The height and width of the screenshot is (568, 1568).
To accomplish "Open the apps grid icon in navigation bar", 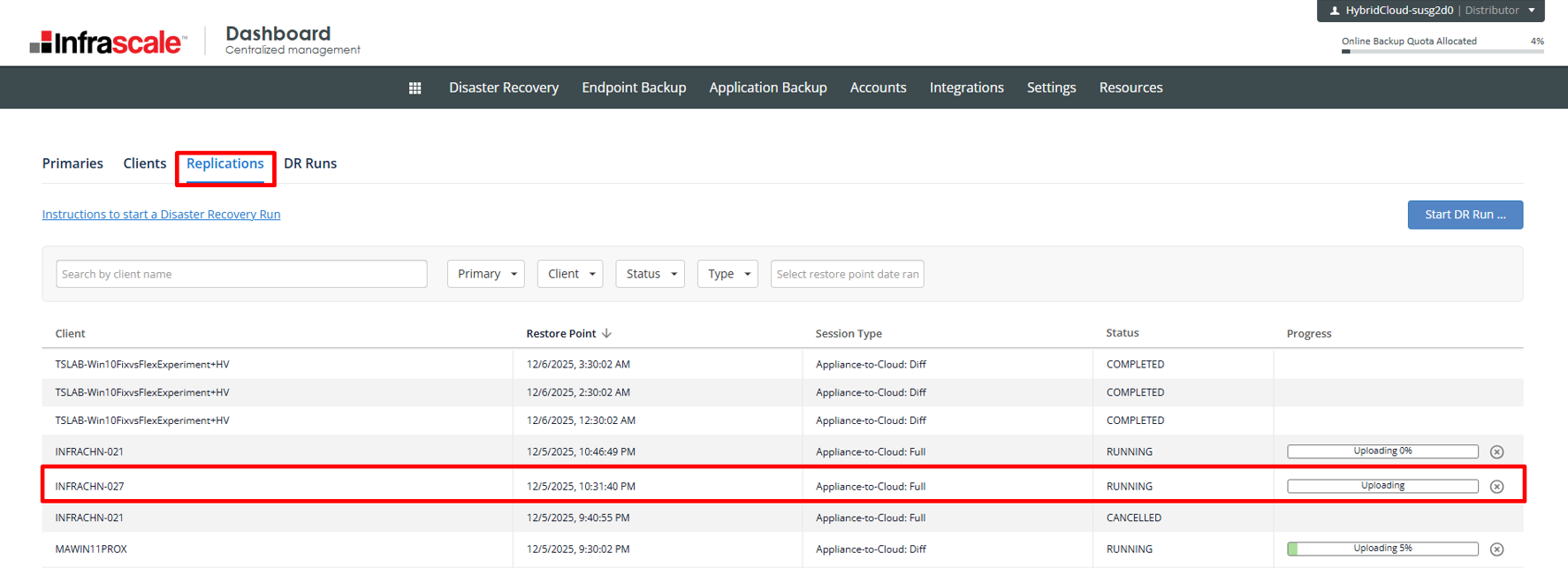I will (415, 87).
